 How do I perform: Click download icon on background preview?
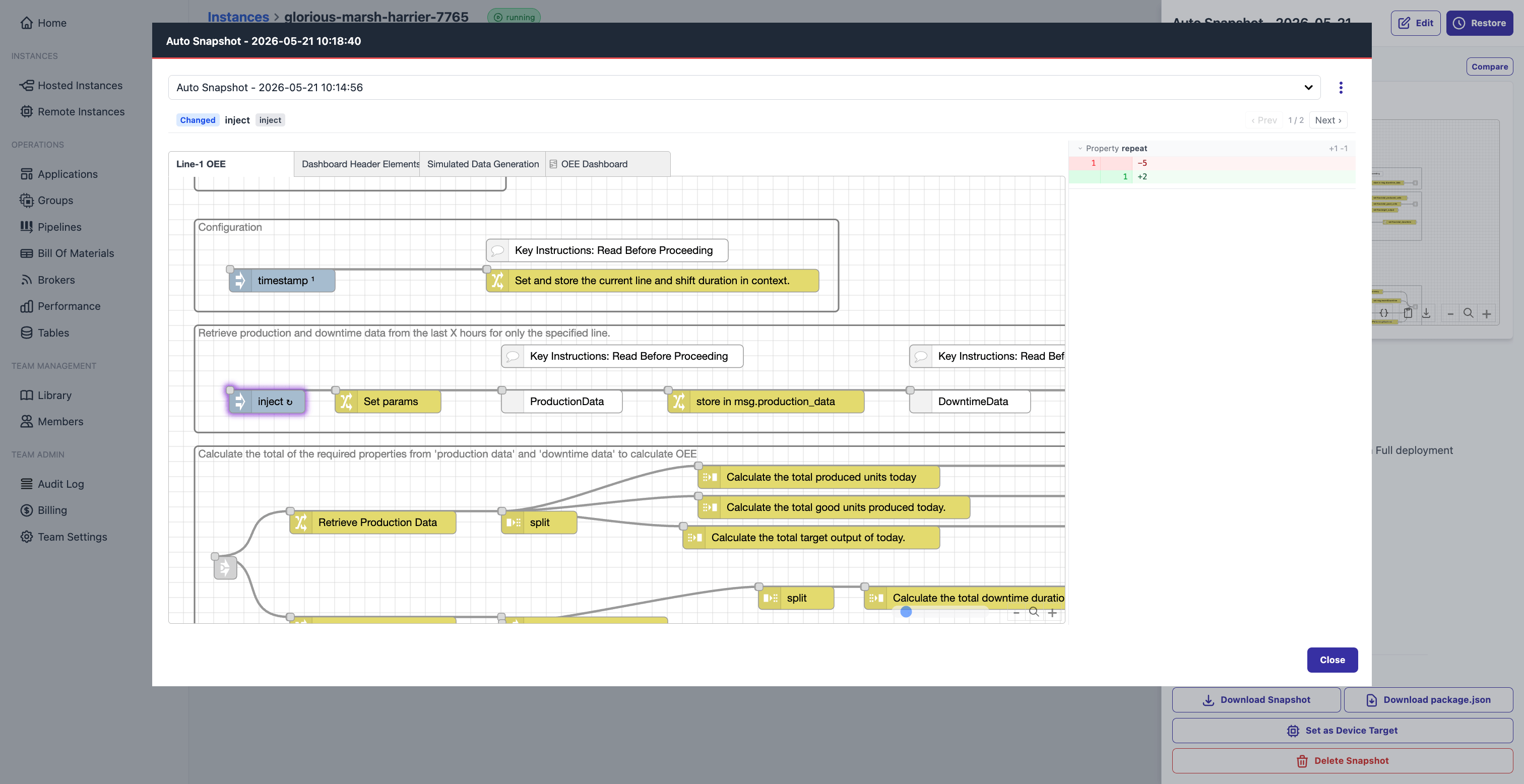tap(1426, 313)
